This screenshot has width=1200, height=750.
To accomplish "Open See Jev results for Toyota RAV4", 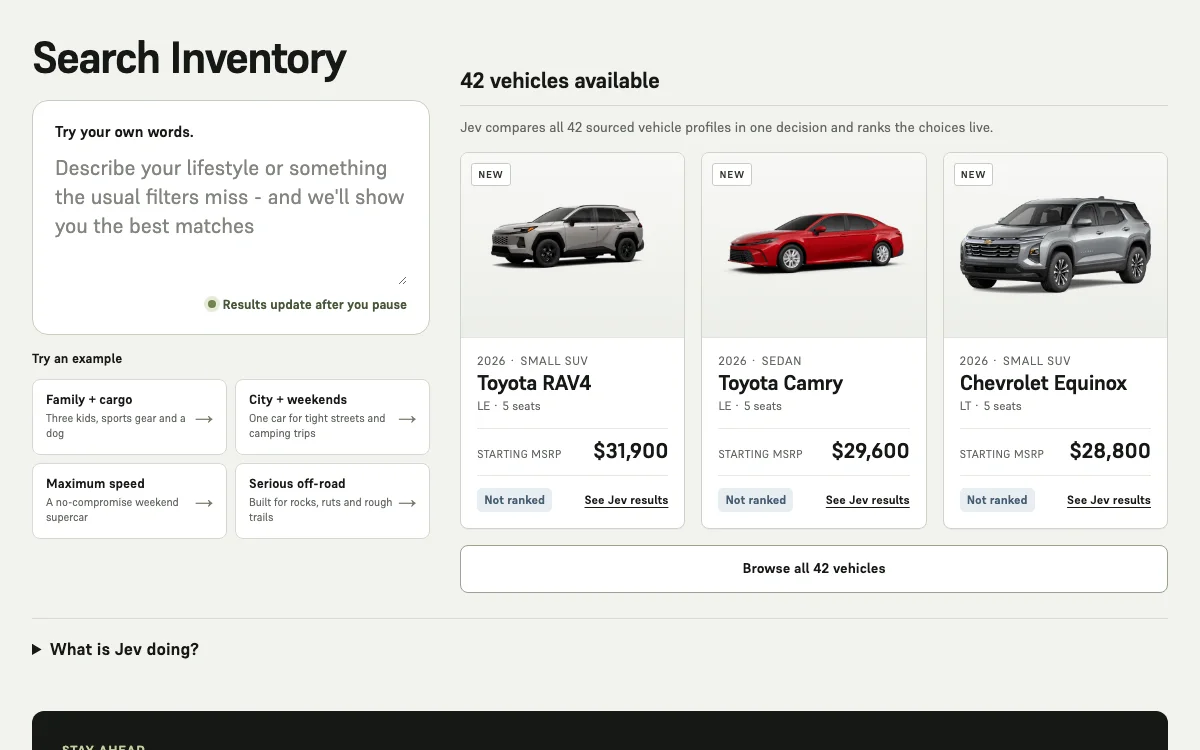I will pyautogui.click(x=626, y=500).
